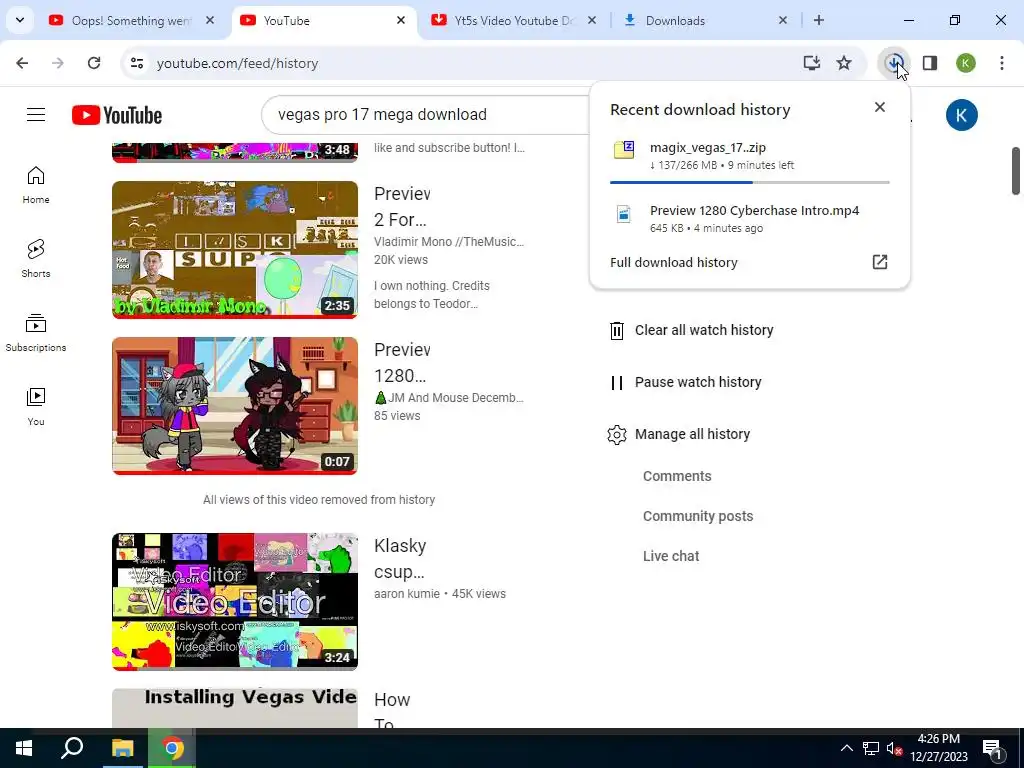Open Preview 1280 Cyberchase Intro.mp4 download
Viewport: 1024px width, 768px height.
point(750,219)
